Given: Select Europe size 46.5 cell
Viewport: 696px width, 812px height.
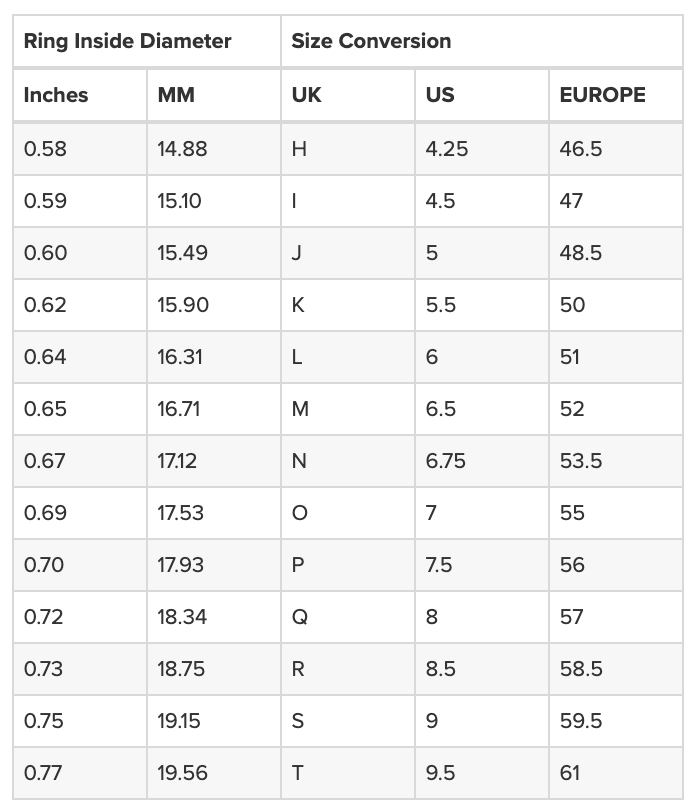Looking at the screenshot, I should 616,149.
